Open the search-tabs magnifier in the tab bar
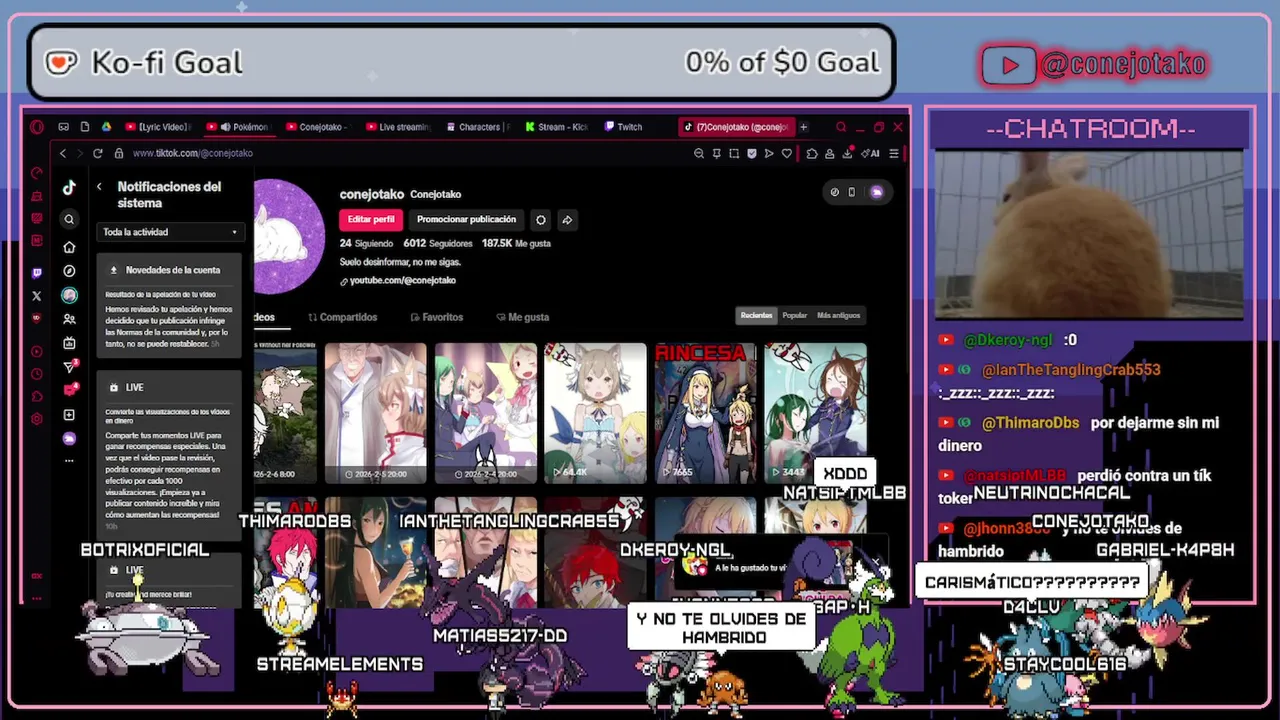Screen dimensions: 1280x720 click(841, 127)
